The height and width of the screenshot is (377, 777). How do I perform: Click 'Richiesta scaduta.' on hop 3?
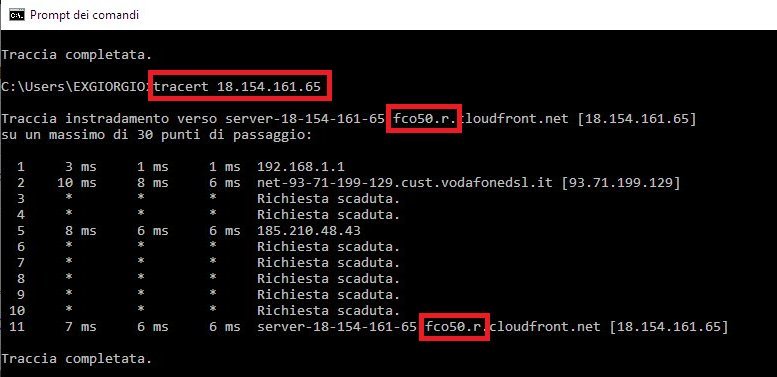[x=328, y=199]
